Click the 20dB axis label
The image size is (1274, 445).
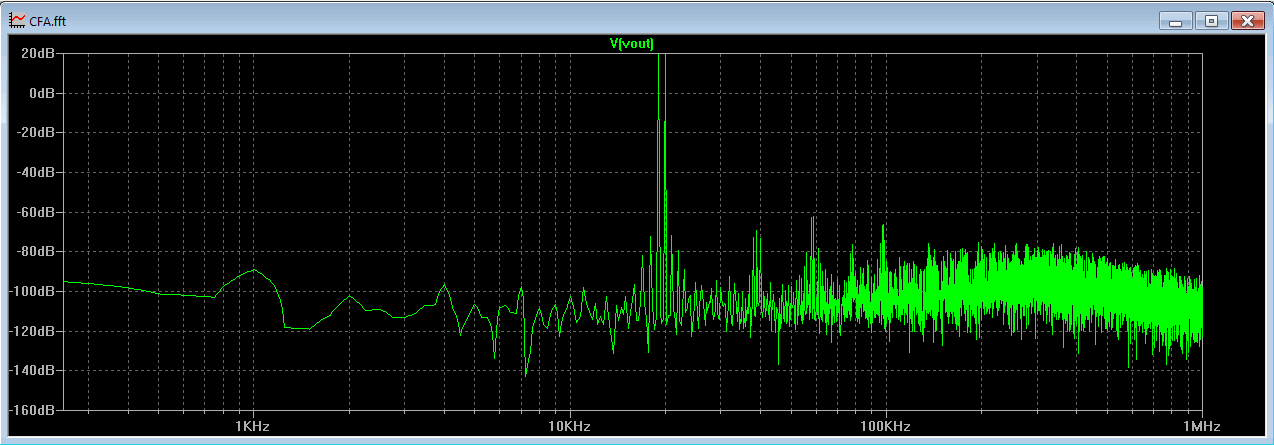click(37, 53)
